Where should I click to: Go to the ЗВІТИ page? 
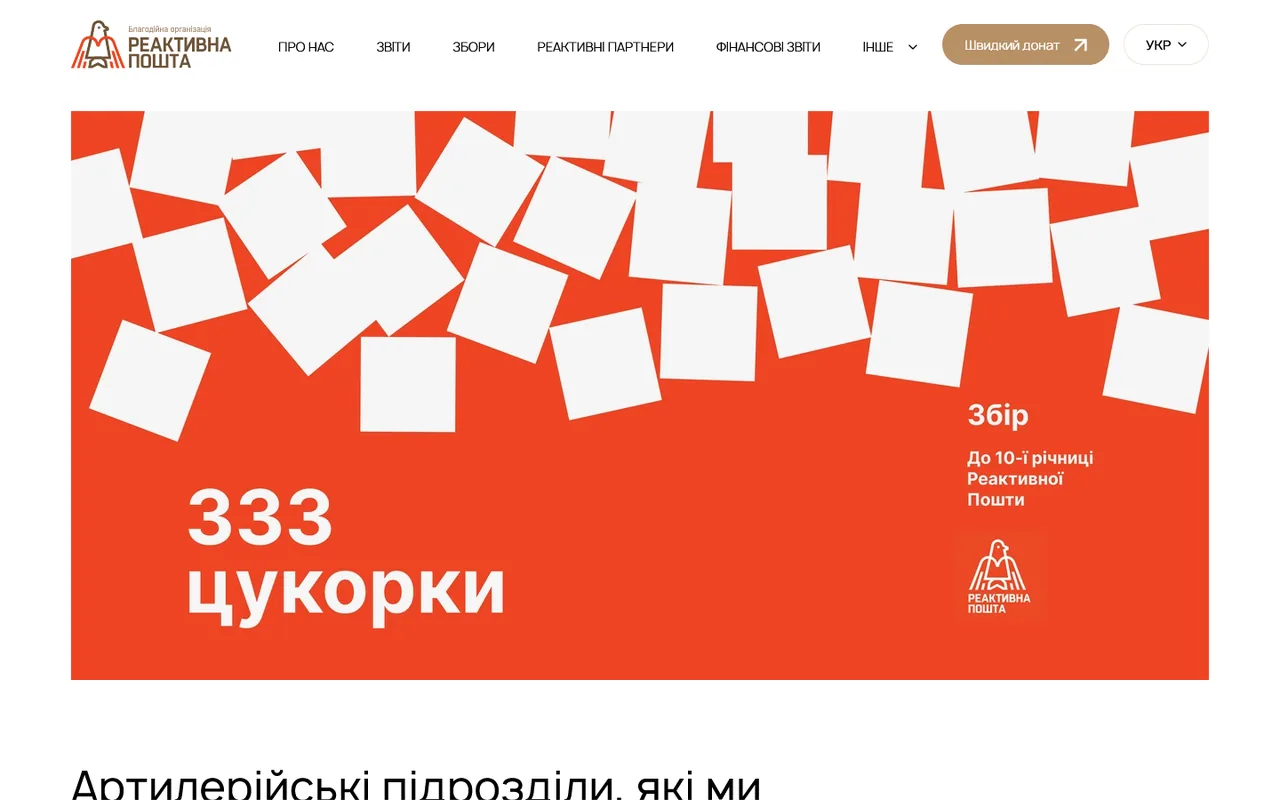(x=393, y=47)
